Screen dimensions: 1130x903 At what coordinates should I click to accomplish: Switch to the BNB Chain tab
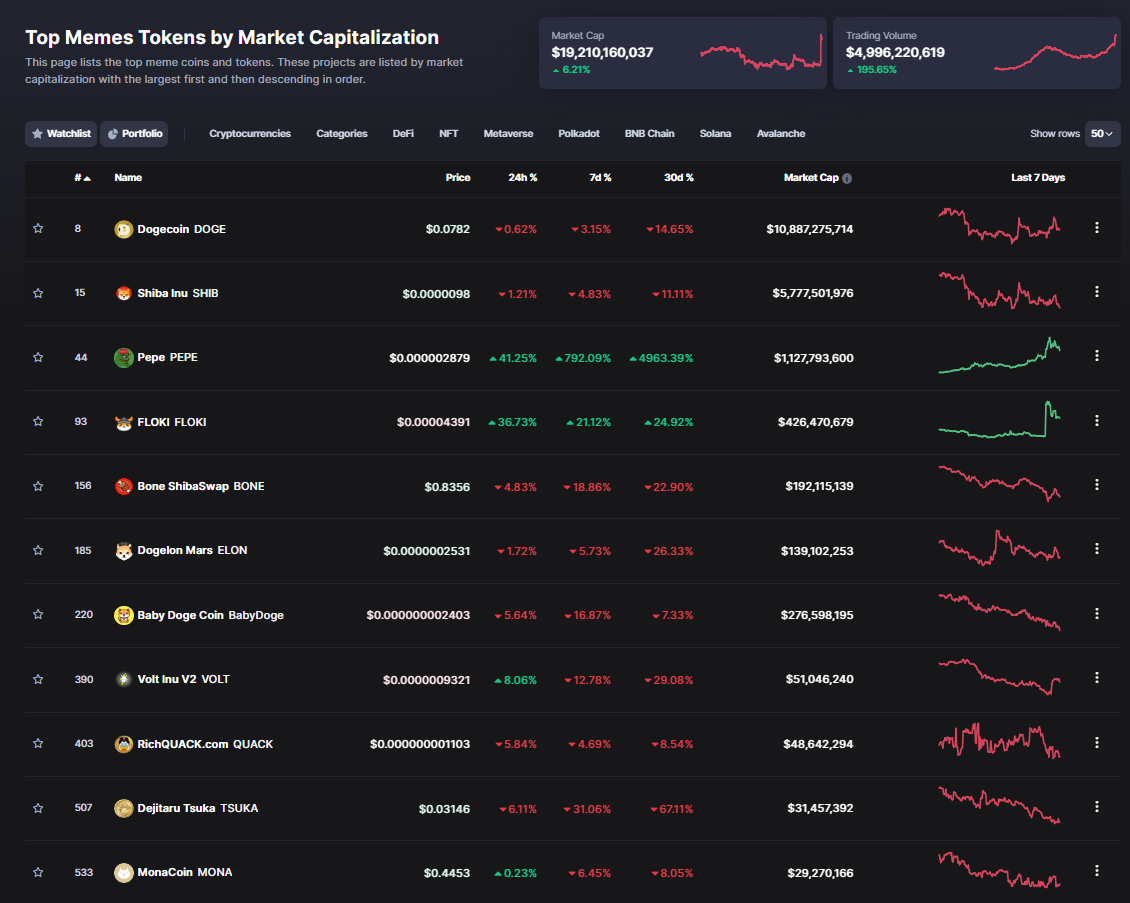pyautogui.click(x=649, y=134)
